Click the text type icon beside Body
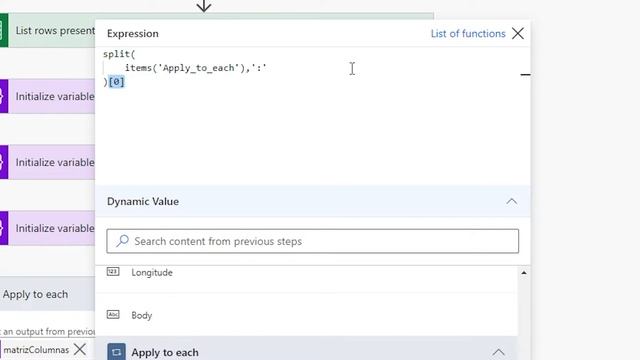The height and width of the screenshot is (360, 640). 113,314
